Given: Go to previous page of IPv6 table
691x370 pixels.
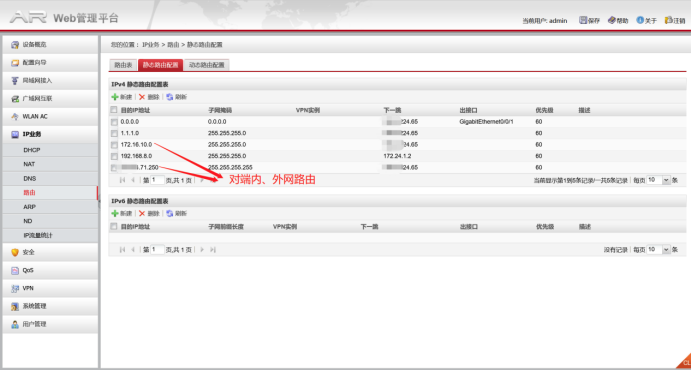Looking at the screenshot, I should (x=133, y=250).
